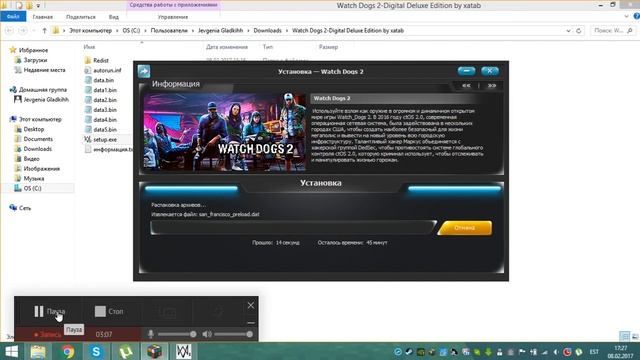The image size is (640, 360).
Task: Expand the Explorer ribbon with the chevron
Action: tap(627, 17)
